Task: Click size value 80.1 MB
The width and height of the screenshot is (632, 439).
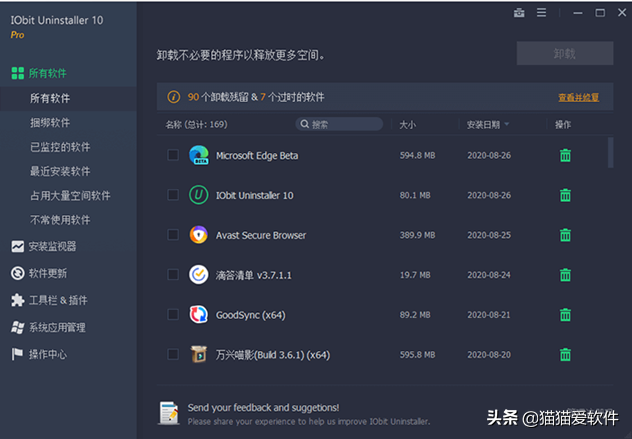Action: point(415,195)
